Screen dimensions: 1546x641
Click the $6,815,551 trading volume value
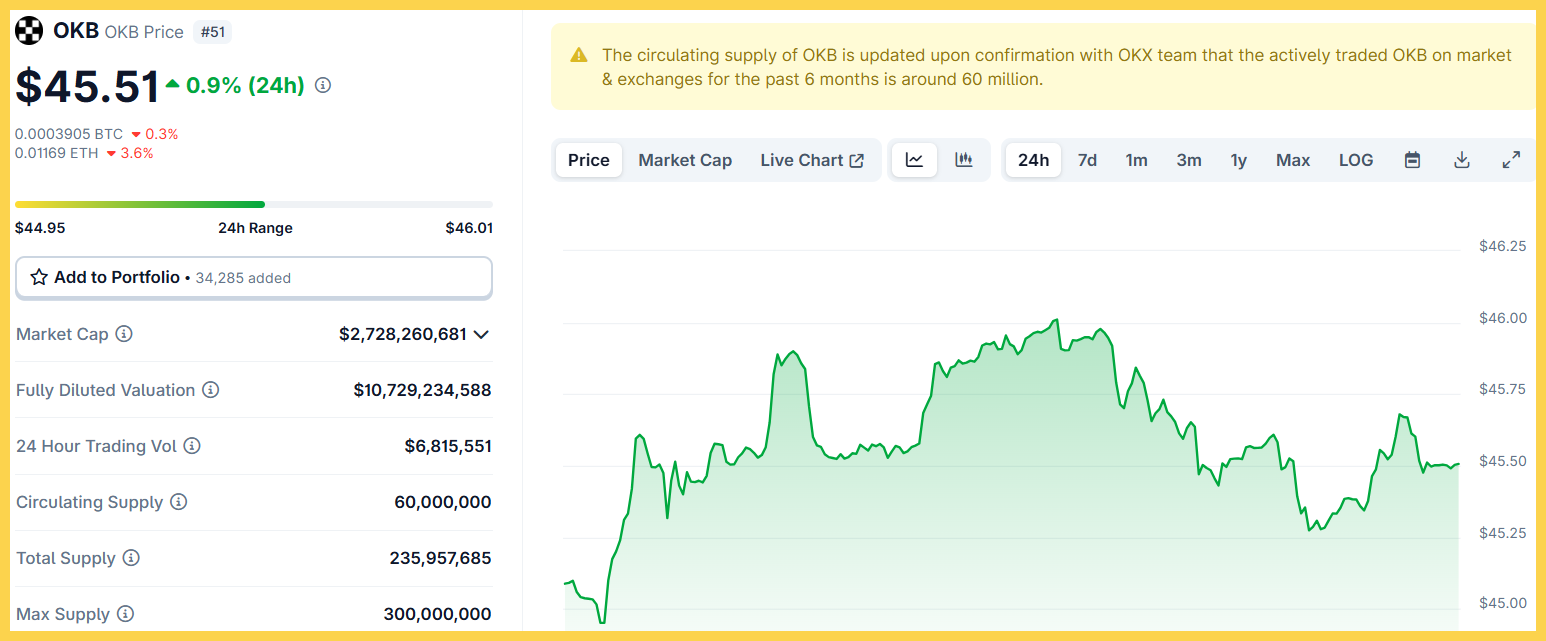(448, 446)
